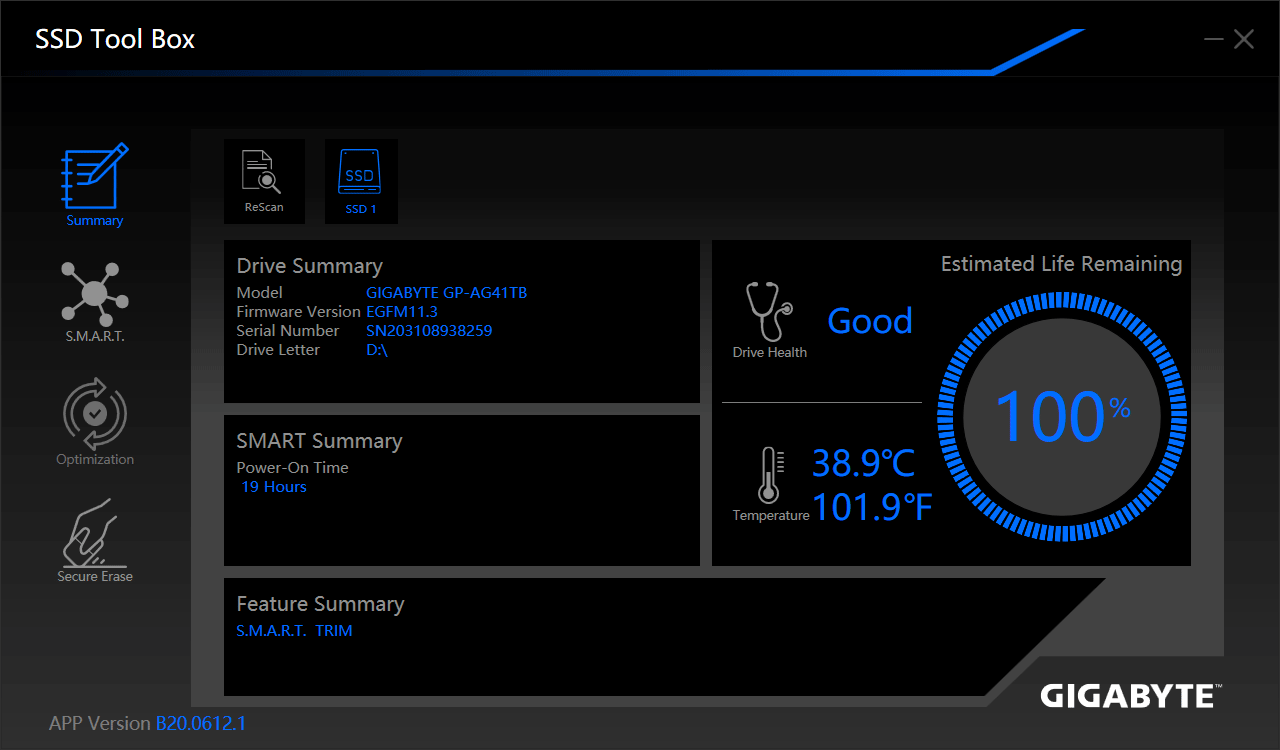Click the Drive Health stethoscope icon

(769, 312)
